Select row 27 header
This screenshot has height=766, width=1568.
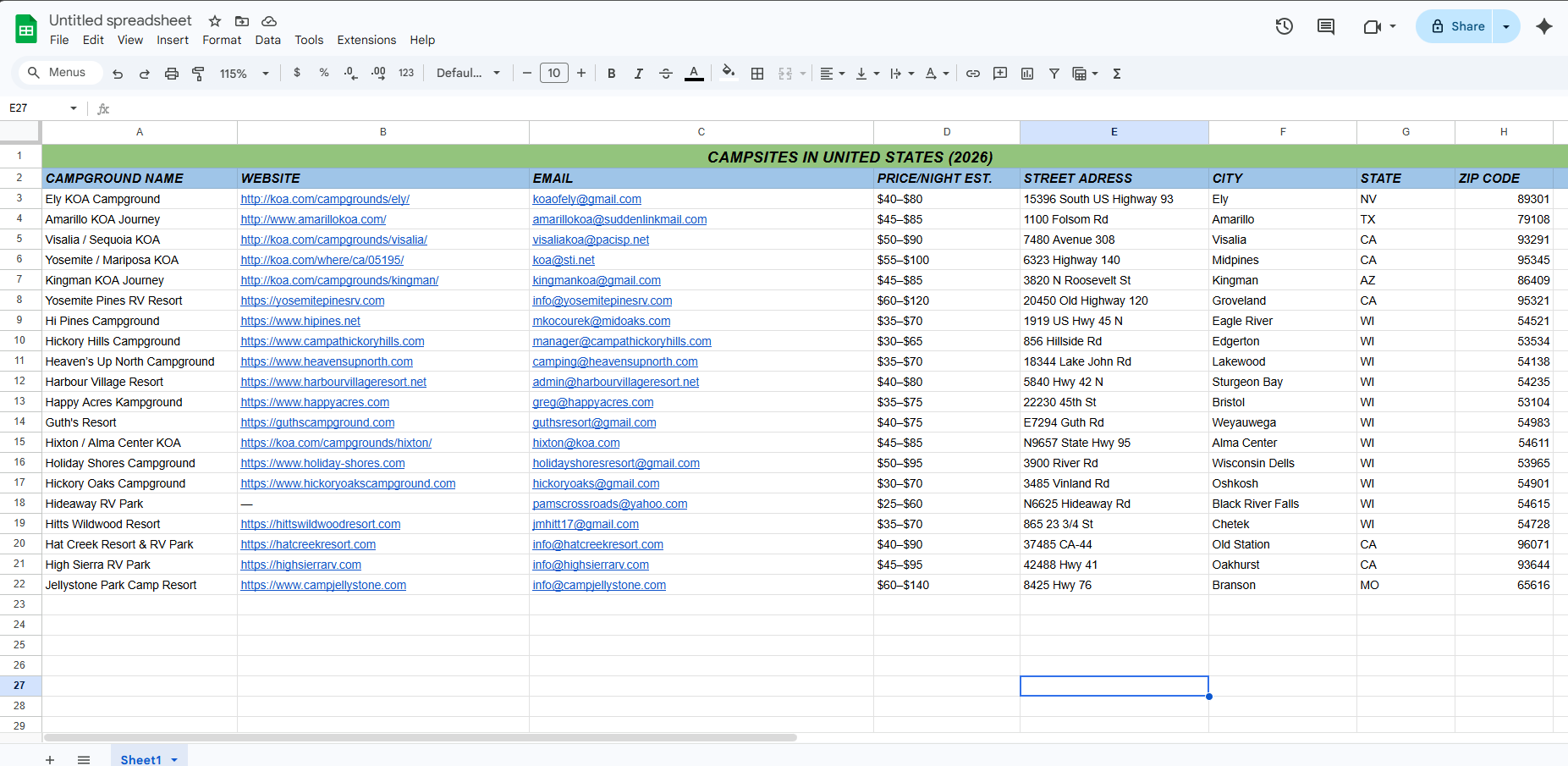click(19, 686)
